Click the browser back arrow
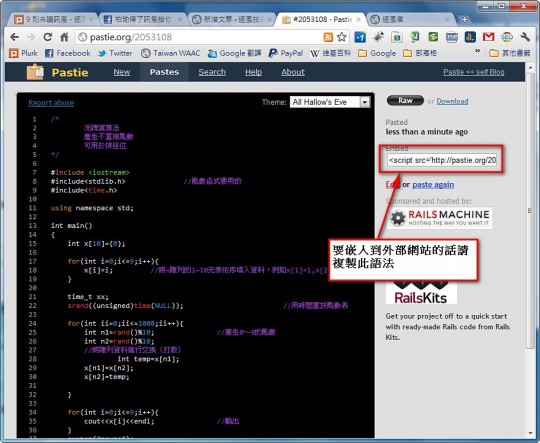This screenshot has height=443, width=540. click(x=14, y=37)
